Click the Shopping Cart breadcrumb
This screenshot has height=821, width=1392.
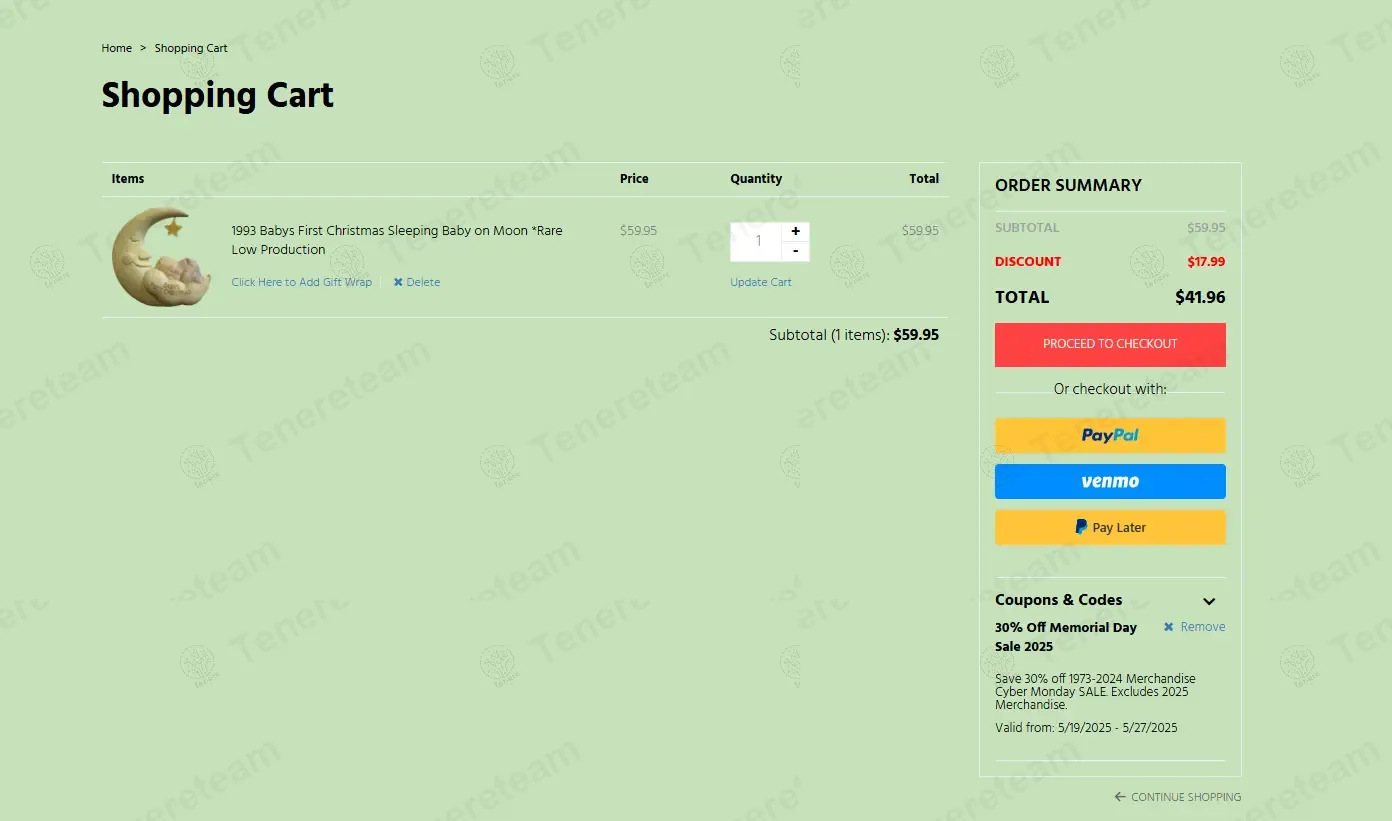tap(191, 48)
